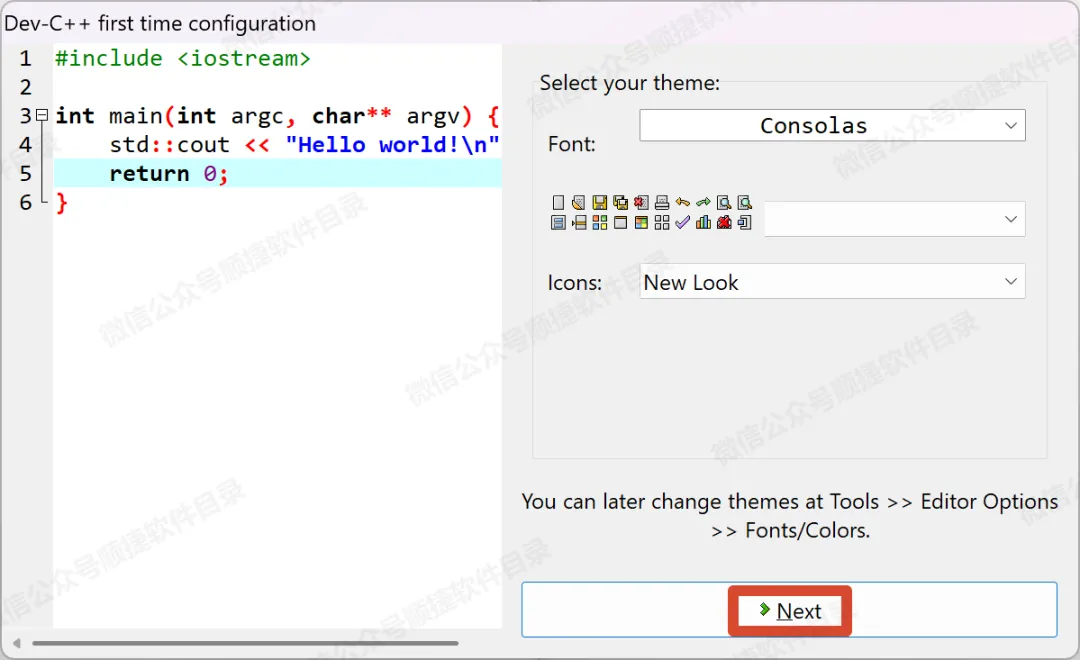Click the 'Icons:' label

[x=574, y=282]
